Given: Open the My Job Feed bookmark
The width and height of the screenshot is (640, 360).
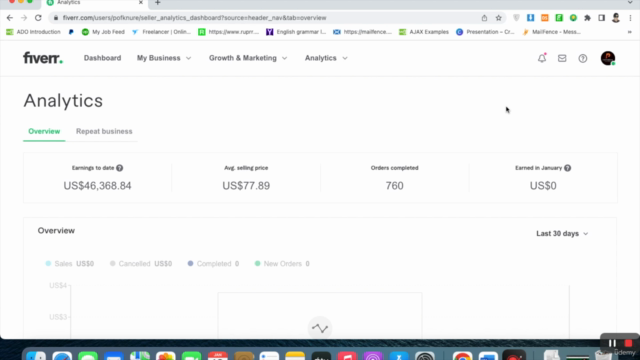Looking at the screenshot, I should tap(103, 32).
